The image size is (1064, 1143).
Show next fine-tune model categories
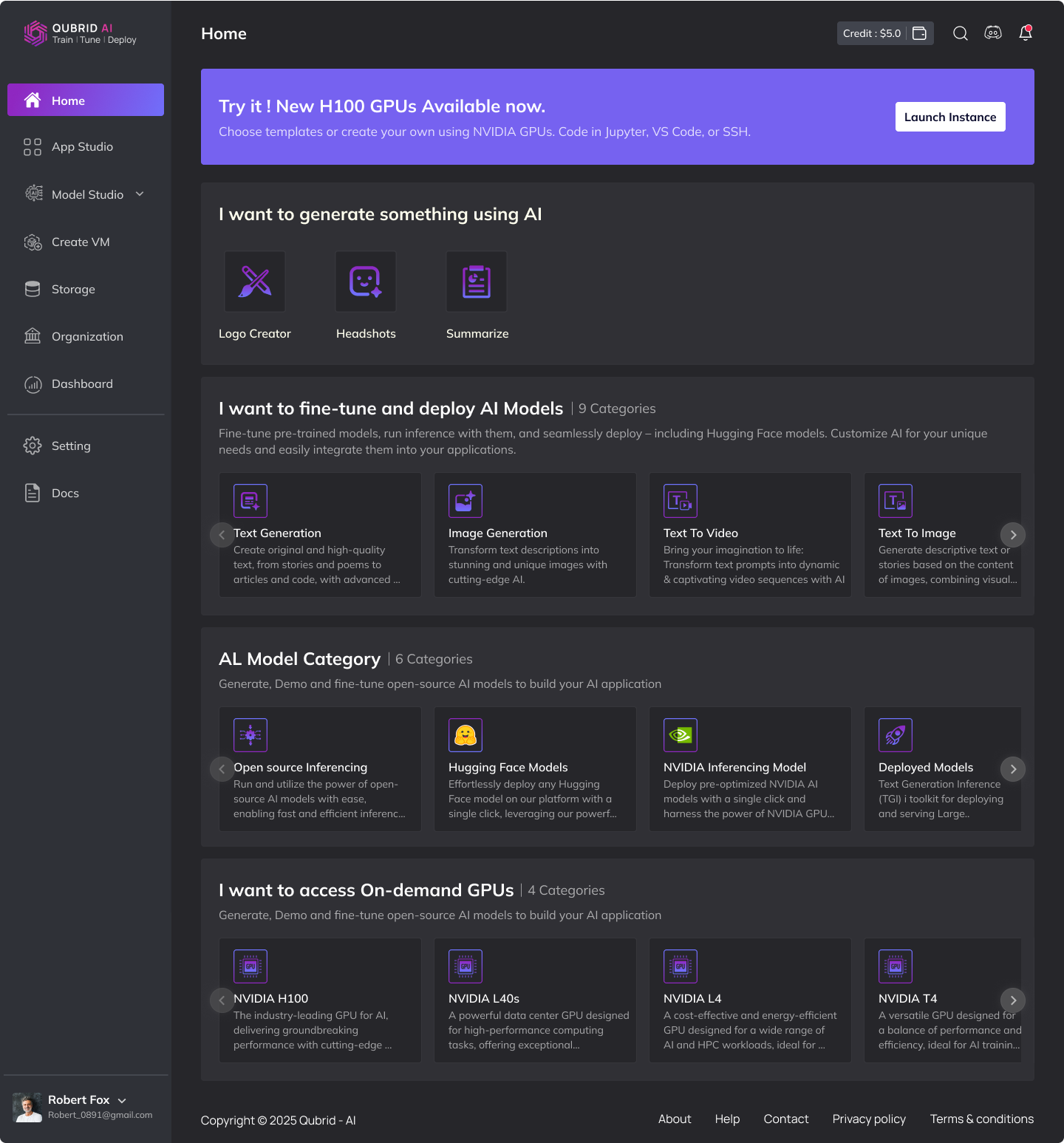click(1013, 535)
